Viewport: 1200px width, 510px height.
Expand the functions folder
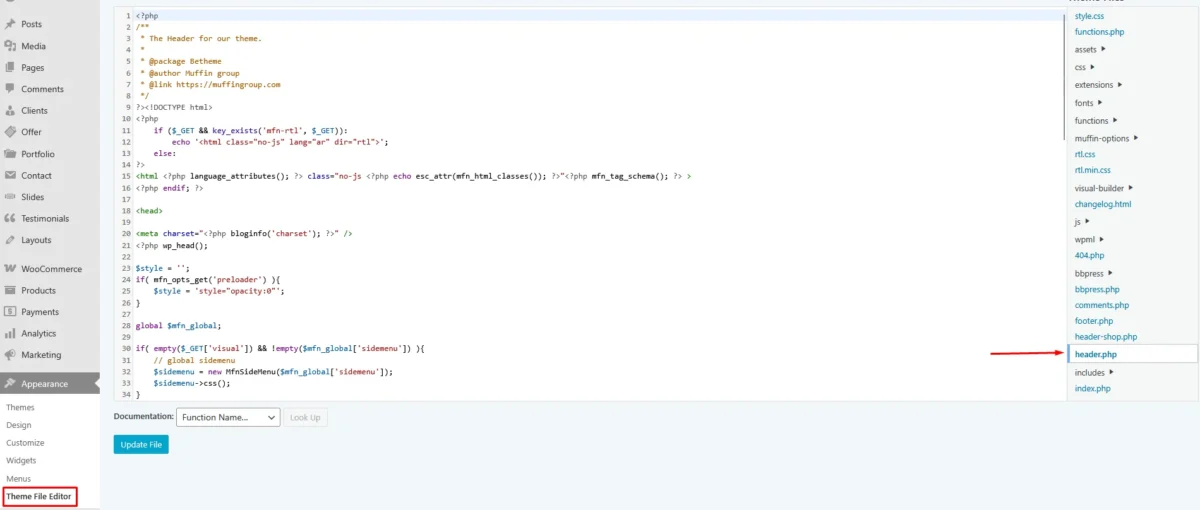tap(1095, 121)
